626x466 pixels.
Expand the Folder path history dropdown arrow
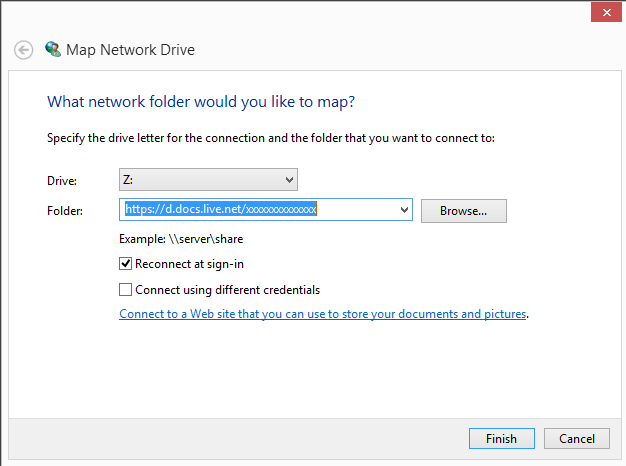click(404, 210)
